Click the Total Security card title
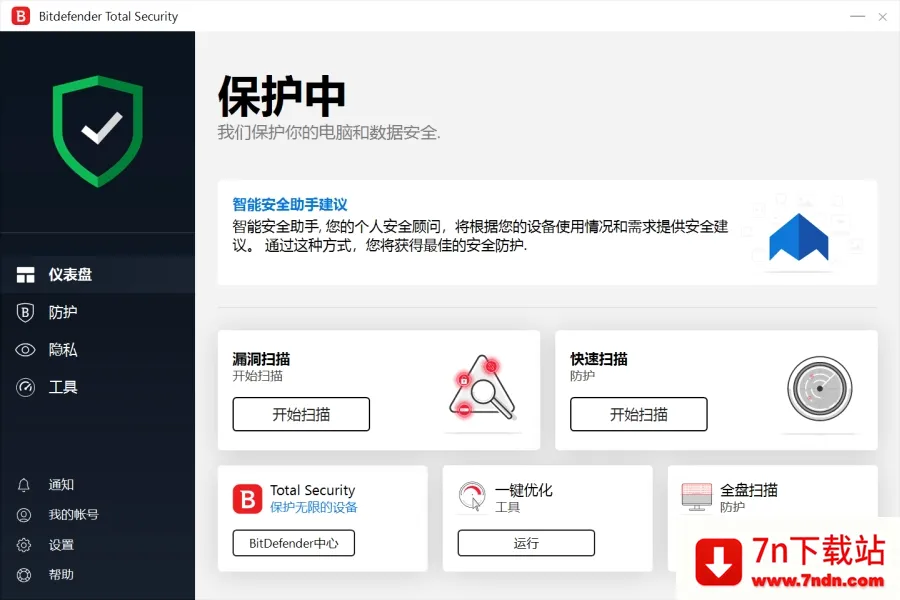Image resolution: width=900 pixels, height=600 pixels. (x=312, y=490)
